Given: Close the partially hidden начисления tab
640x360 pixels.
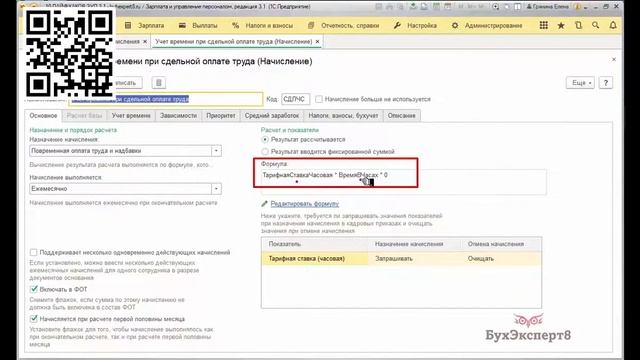Looking at the screenshot, I should 145,42.
